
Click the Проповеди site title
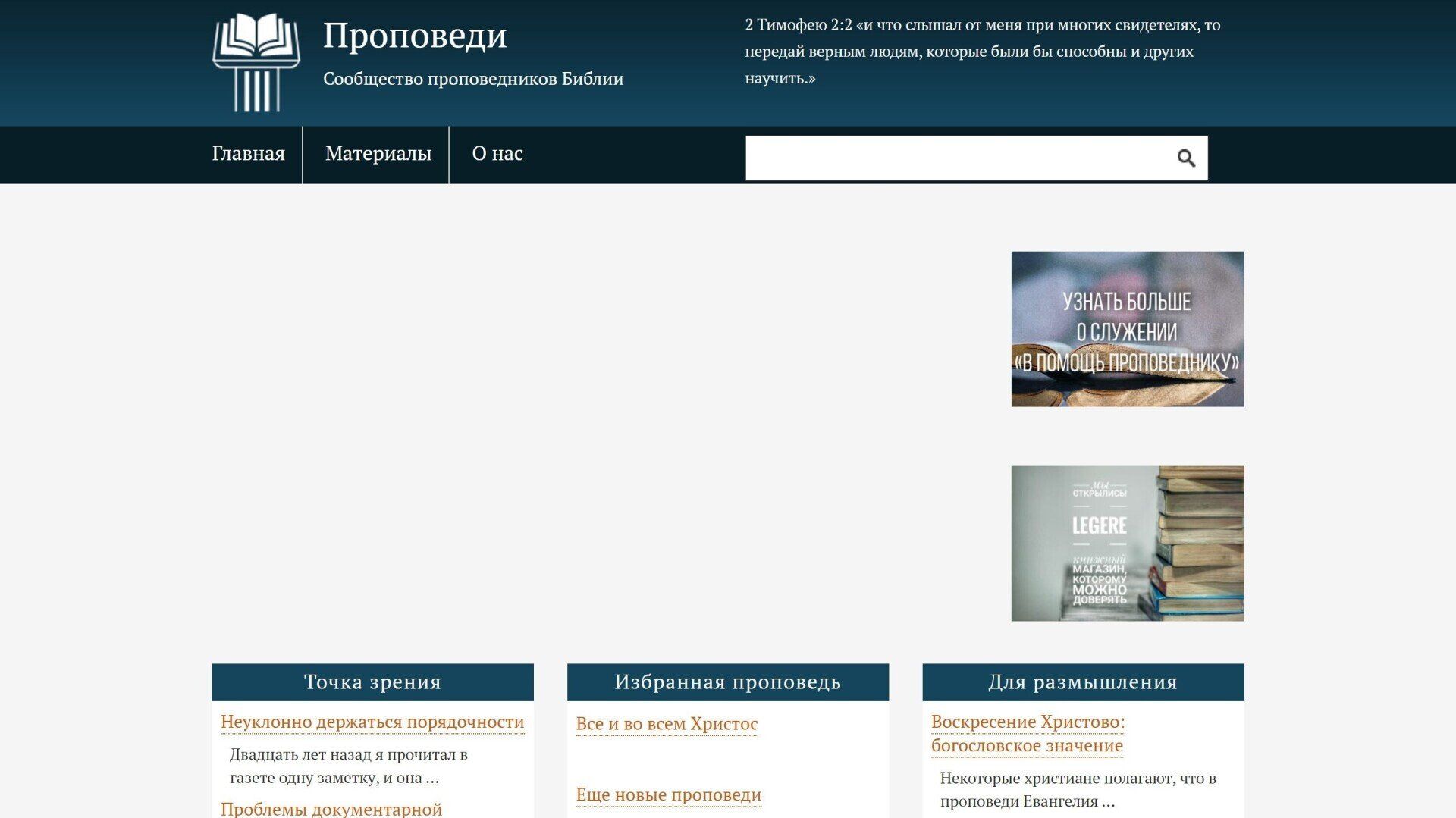(x=415, y=35)
